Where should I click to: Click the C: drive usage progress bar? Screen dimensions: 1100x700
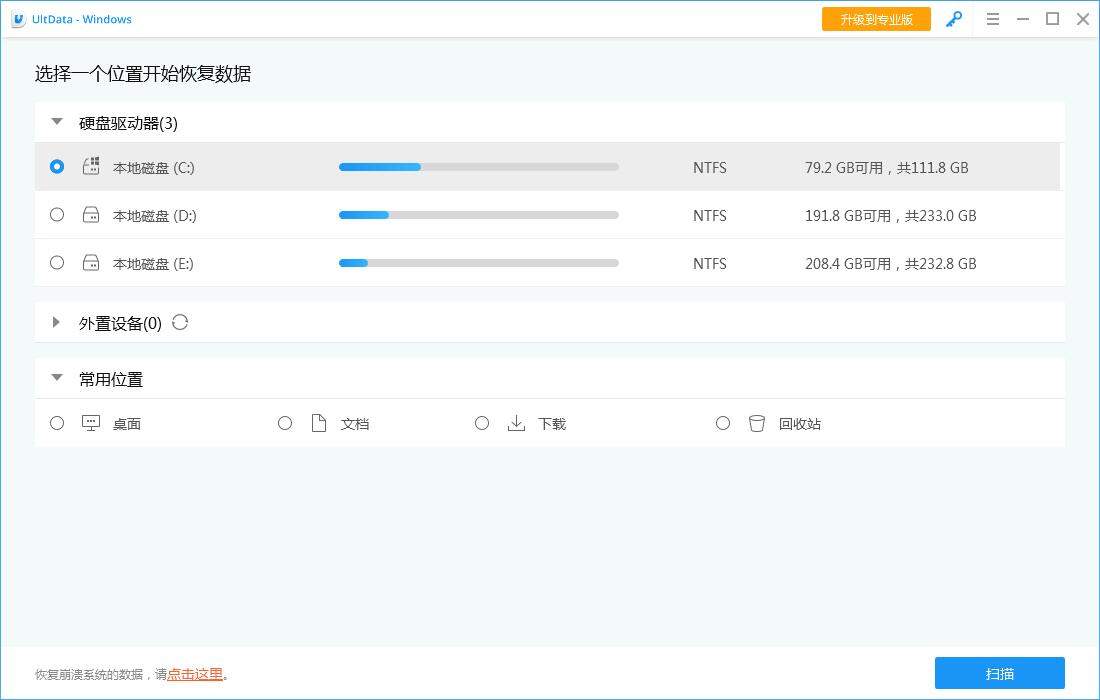(478, 167)
